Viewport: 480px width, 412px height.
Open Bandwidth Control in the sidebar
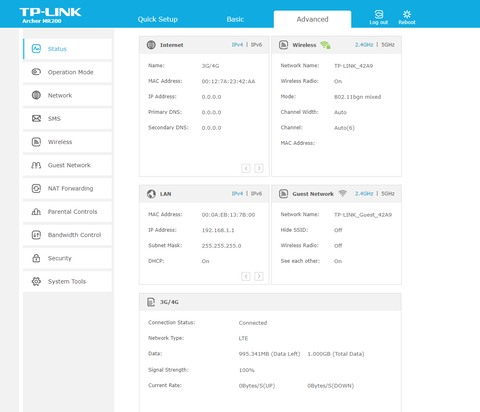pos(67,235)
